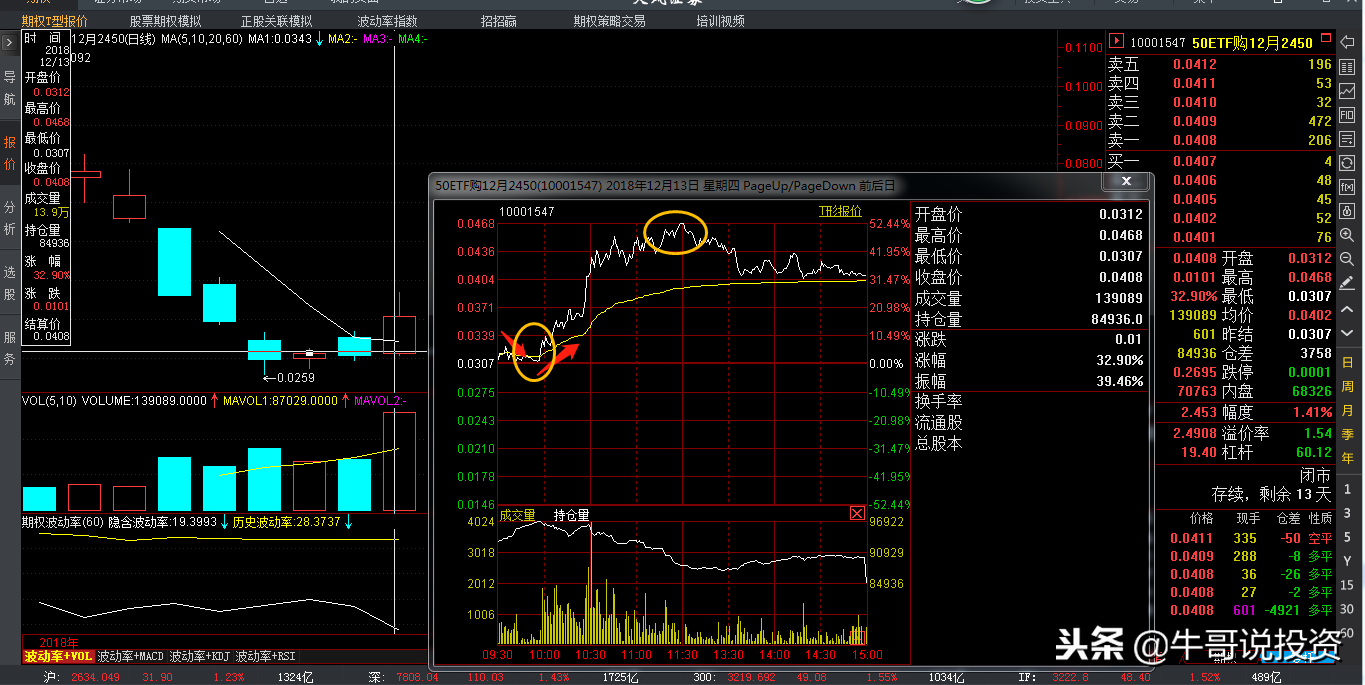This screenshot has width=1365, height=685.
Task: Click the red play square beside 10001547
Action: coord(1116,42)
